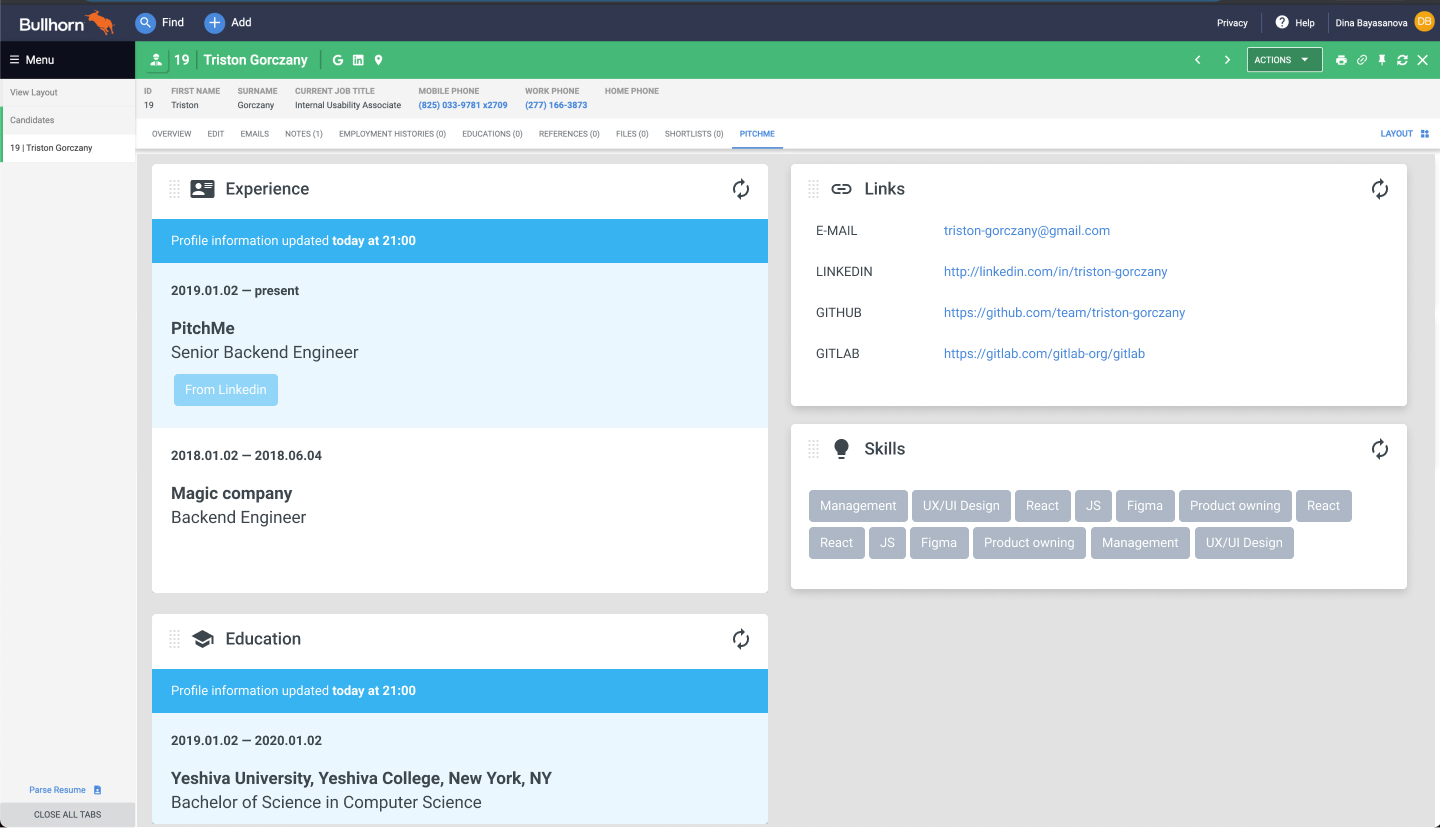Click the Layout grid icon

point(1425,134)
